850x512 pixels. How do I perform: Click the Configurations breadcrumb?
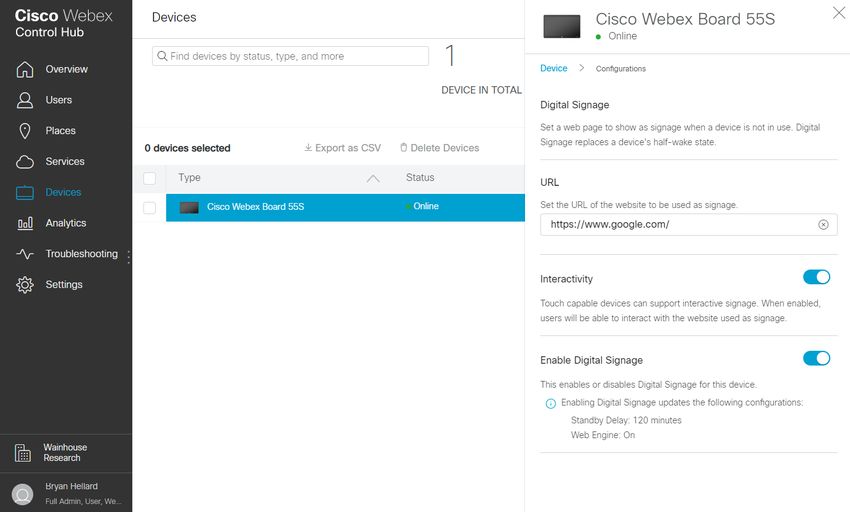[621, 69]
